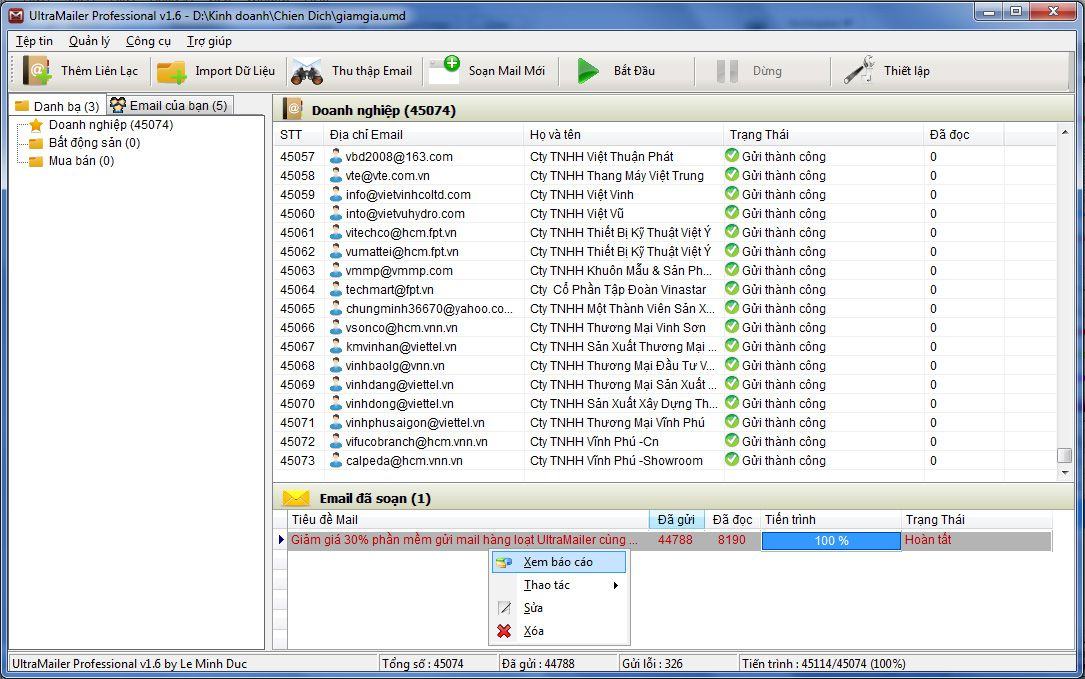Image resolution: width=1085 pixels, height=679 pixels.
Task: Open the Quản lý menu
Action: [89, 41]
